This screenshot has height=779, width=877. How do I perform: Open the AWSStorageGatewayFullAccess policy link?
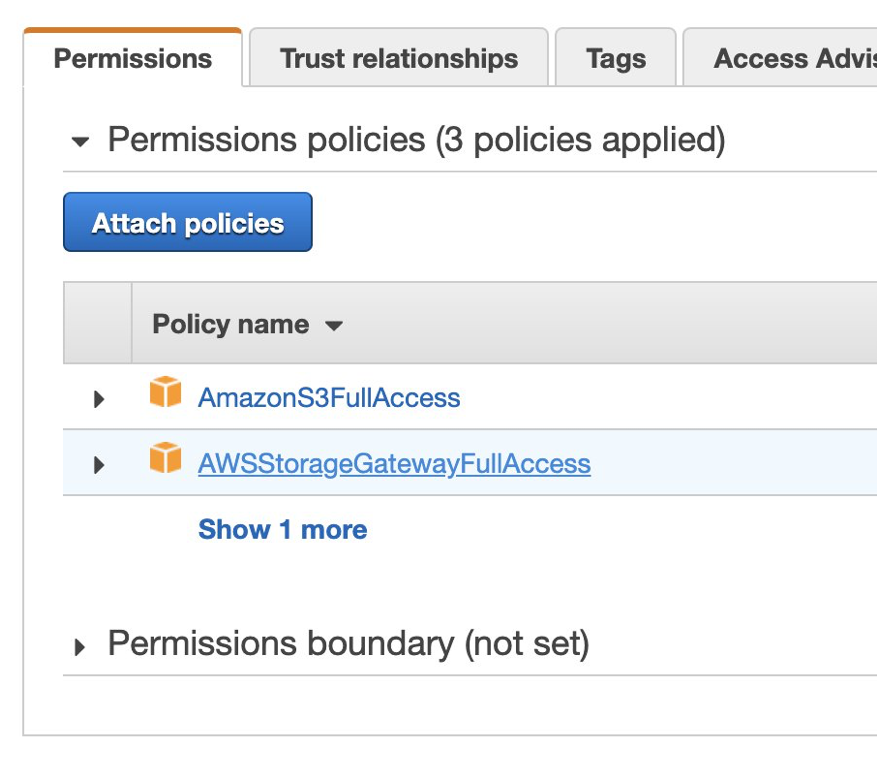(394, 464)
